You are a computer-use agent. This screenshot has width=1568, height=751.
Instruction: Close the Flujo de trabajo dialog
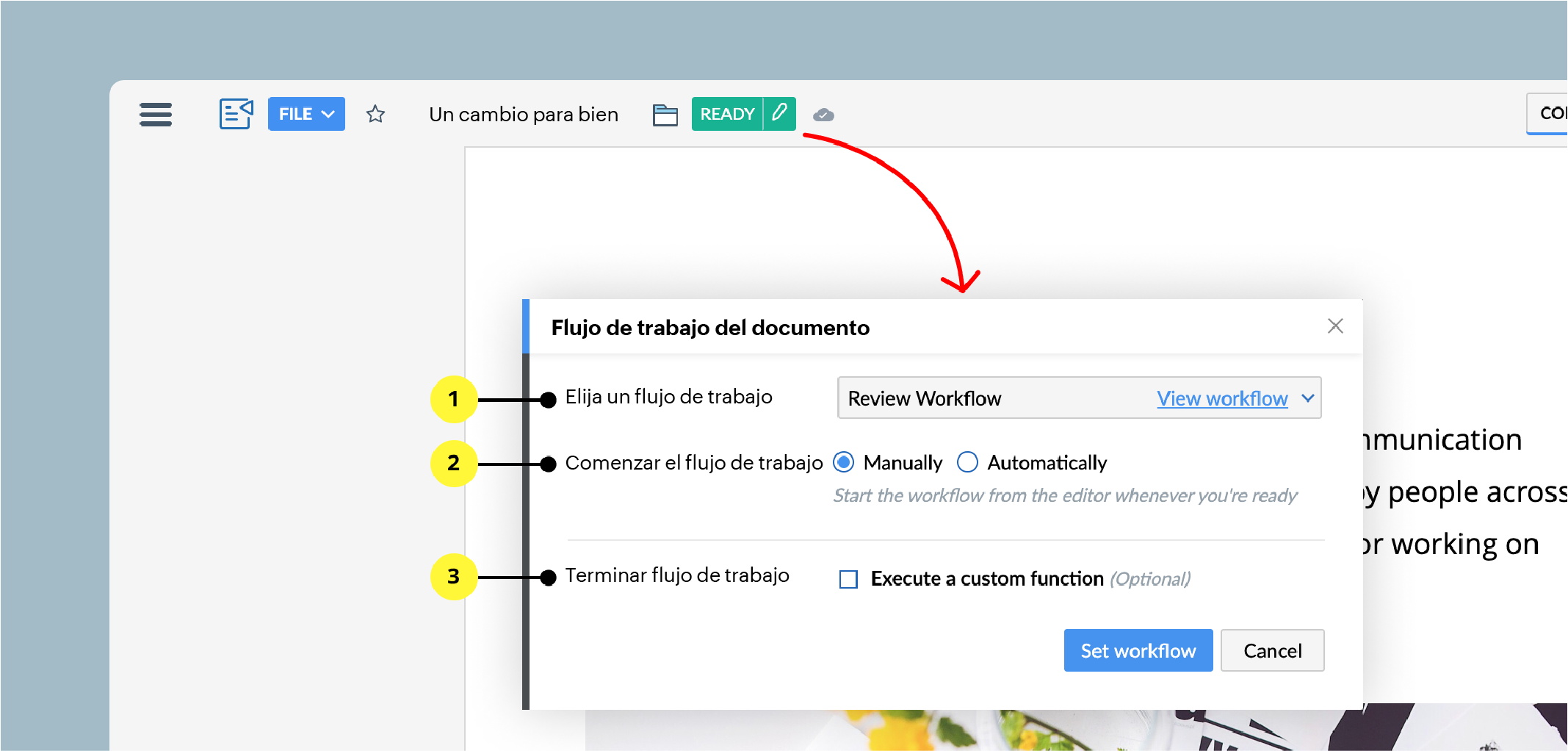(1334, 326)
